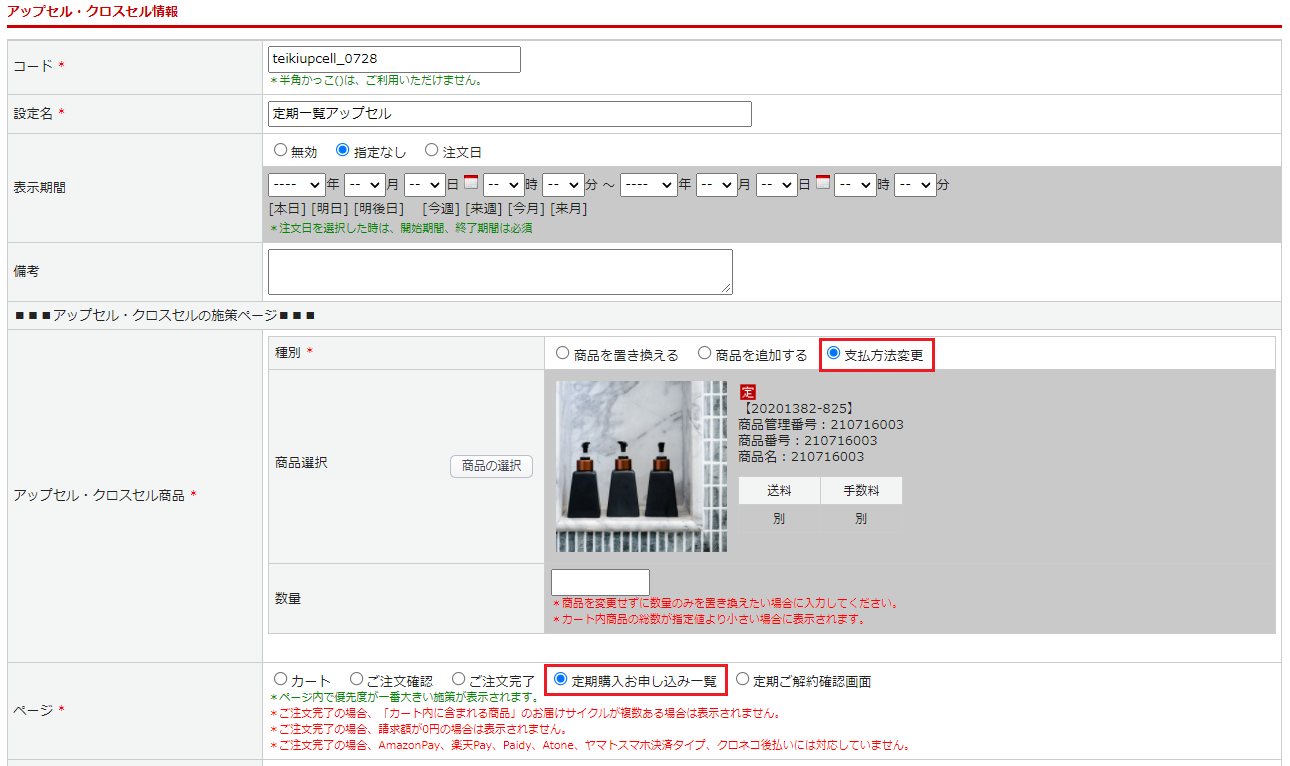1290x766 pixels.
Task: Open the start month dropdown
Action: 364,185
